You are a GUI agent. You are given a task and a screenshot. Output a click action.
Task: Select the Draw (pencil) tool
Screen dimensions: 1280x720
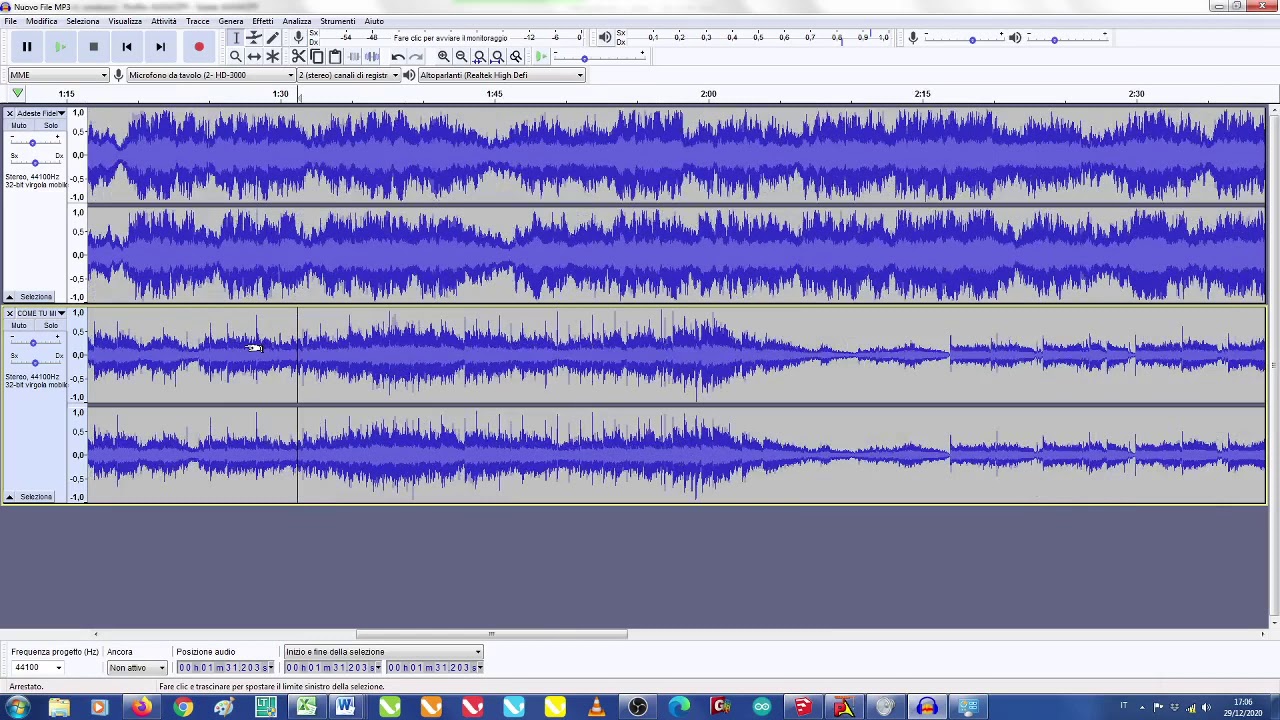point(272,38)
